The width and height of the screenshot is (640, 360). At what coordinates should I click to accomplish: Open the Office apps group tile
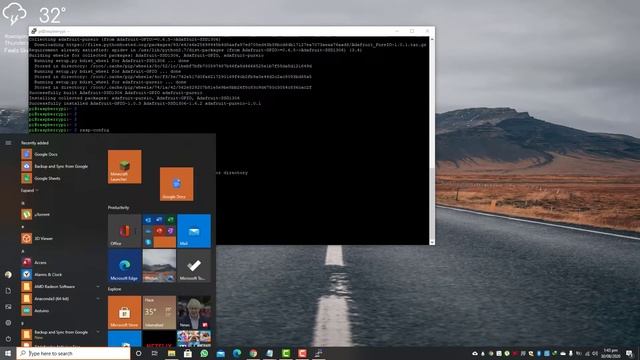point(159,231)
